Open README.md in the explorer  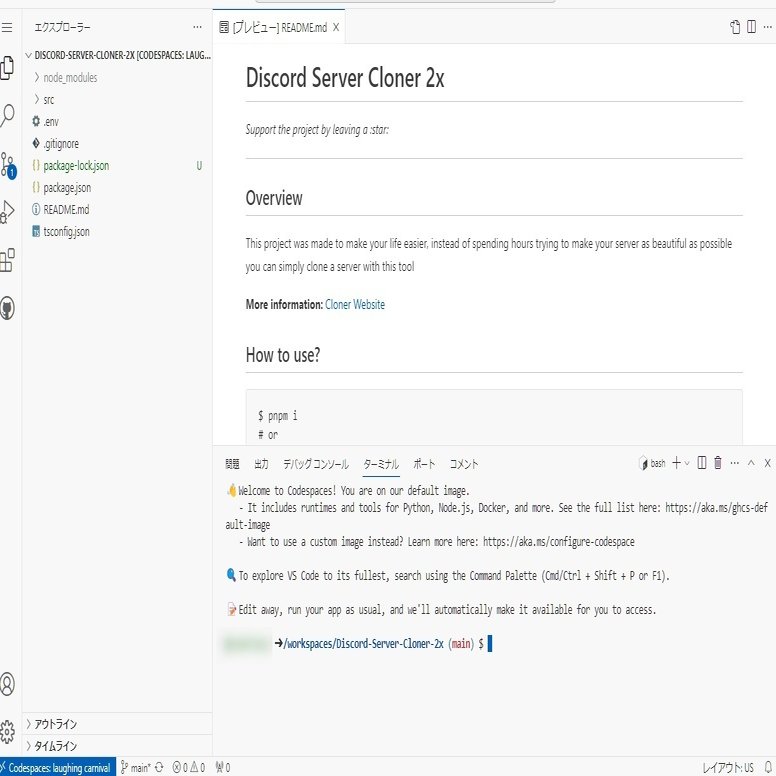(x=117, y=209)
